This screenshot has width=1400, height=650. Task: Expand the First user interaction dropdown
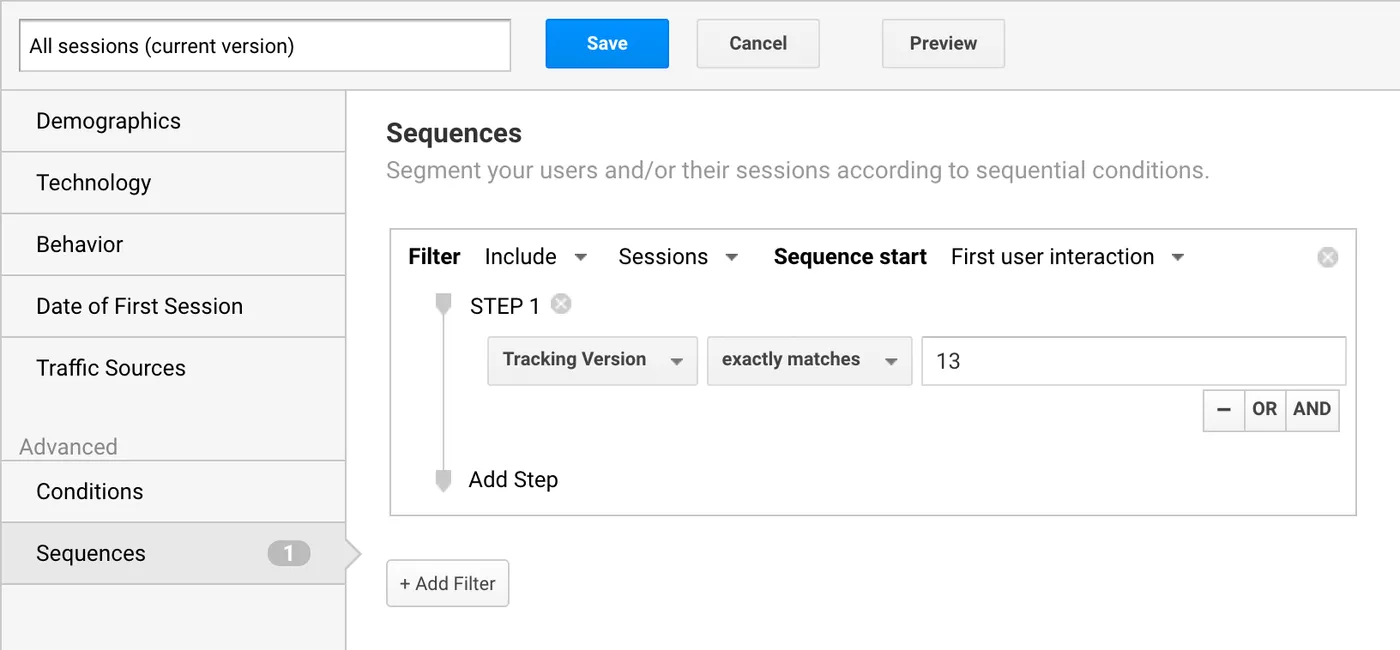(x=1067, y=257)
